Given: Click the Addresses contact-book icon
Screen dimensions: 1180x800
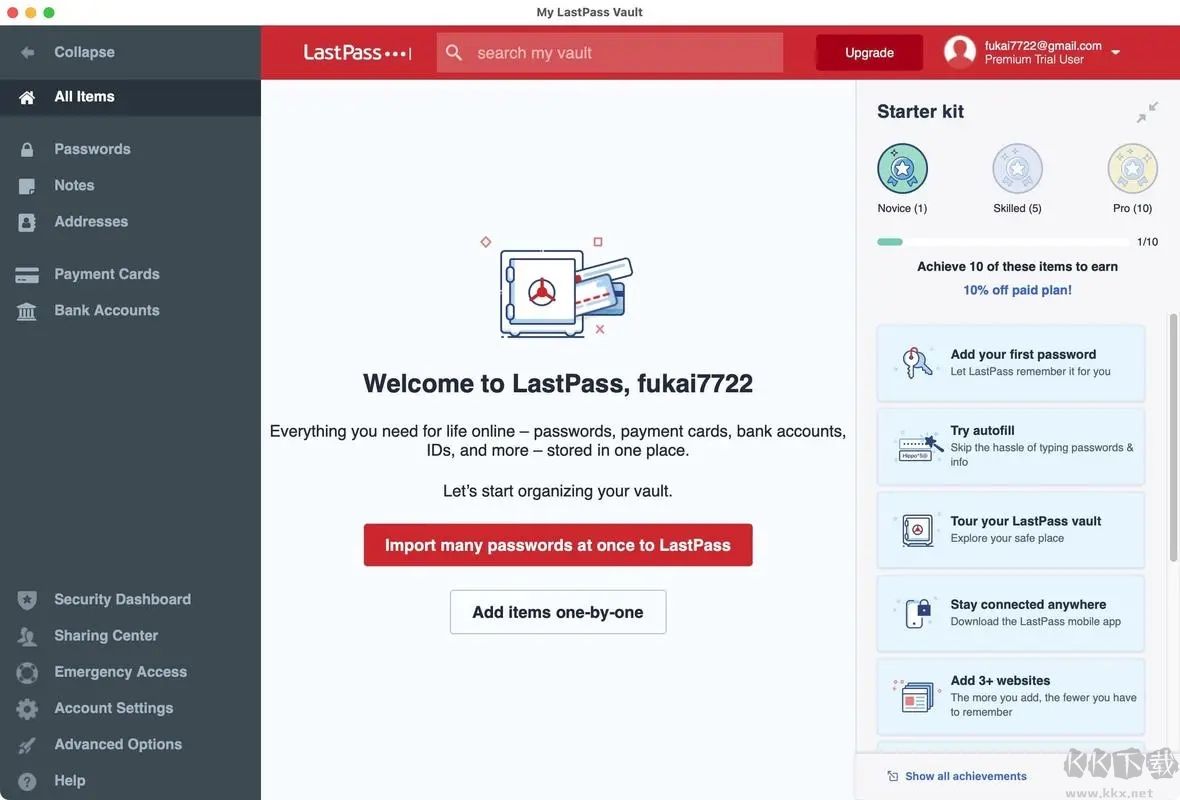Looking at the screenshot, I should pos(27,222).
